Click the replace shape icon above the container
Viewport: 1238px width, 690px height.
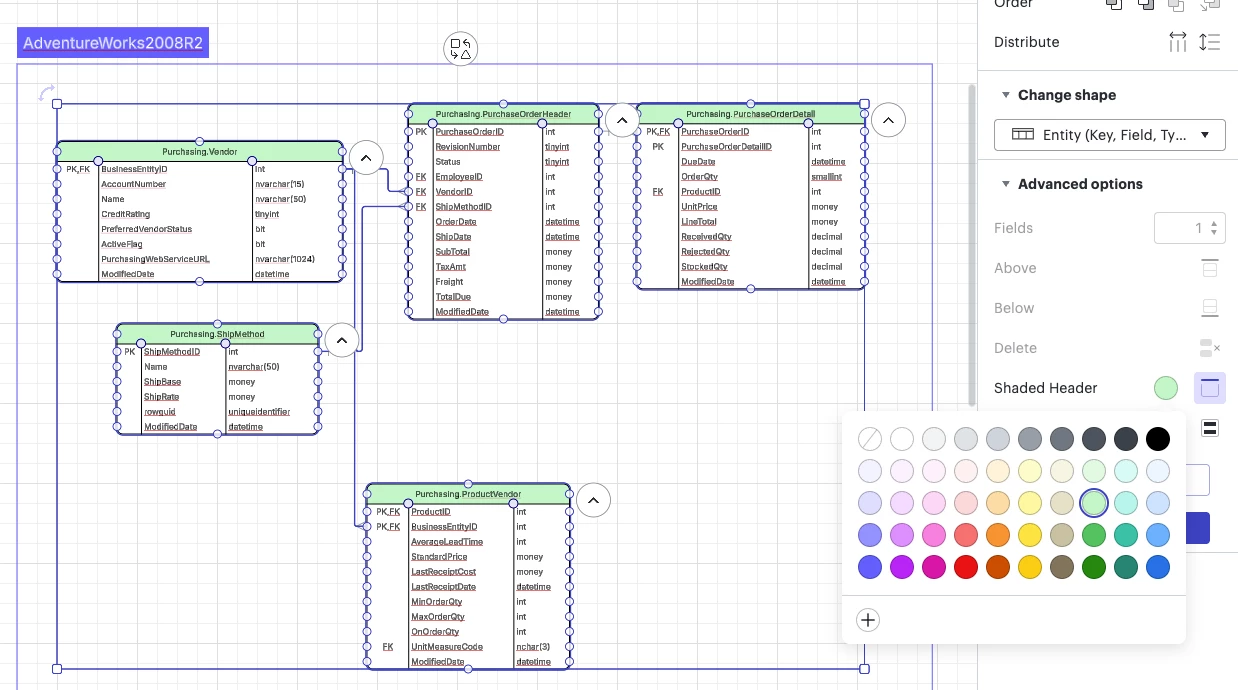[460, 48]
